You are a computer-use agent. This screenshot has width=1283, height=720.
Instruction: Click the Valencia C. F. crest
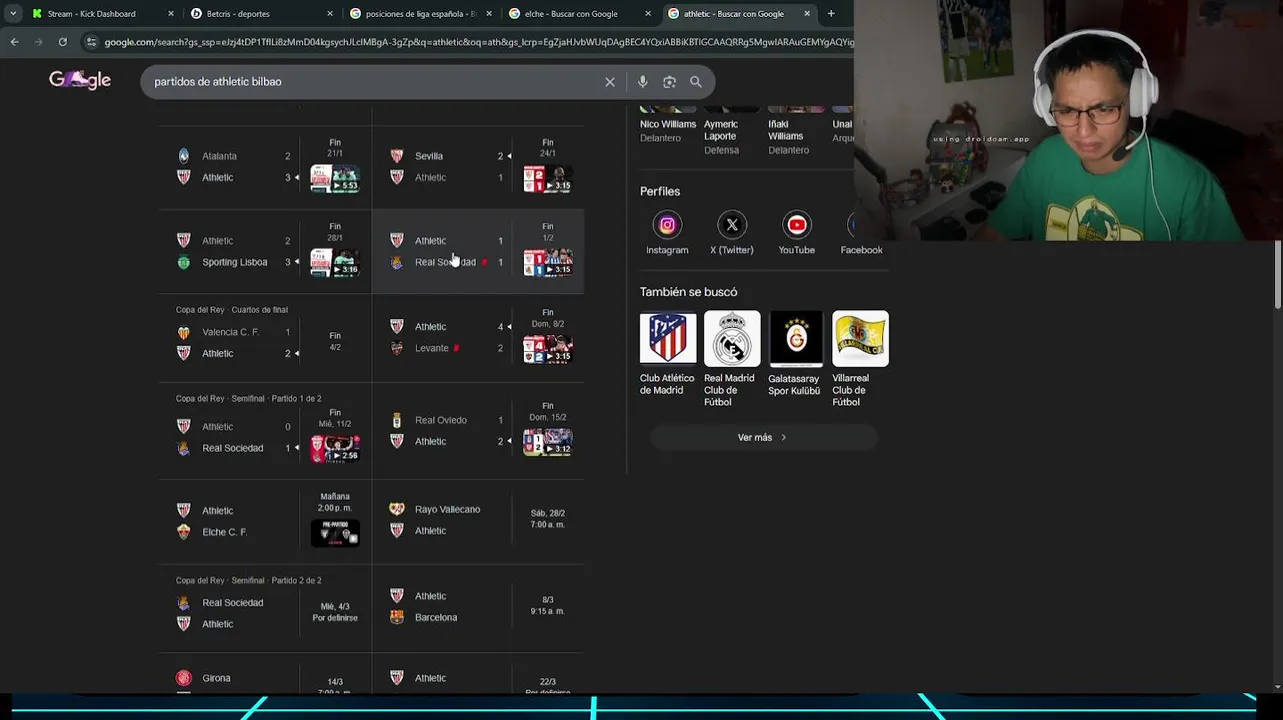click(183, 332)
